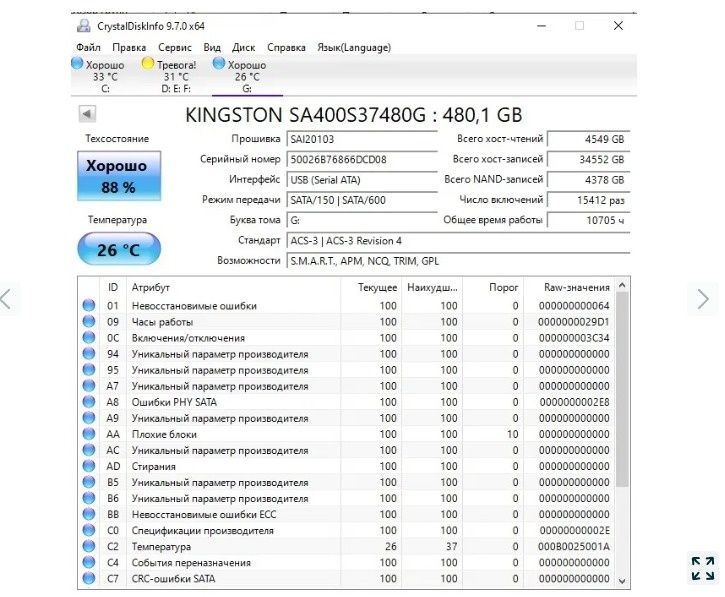The image size is (725, 597).
Task: Open the Справка menu
Action: (x=286, y=47)
